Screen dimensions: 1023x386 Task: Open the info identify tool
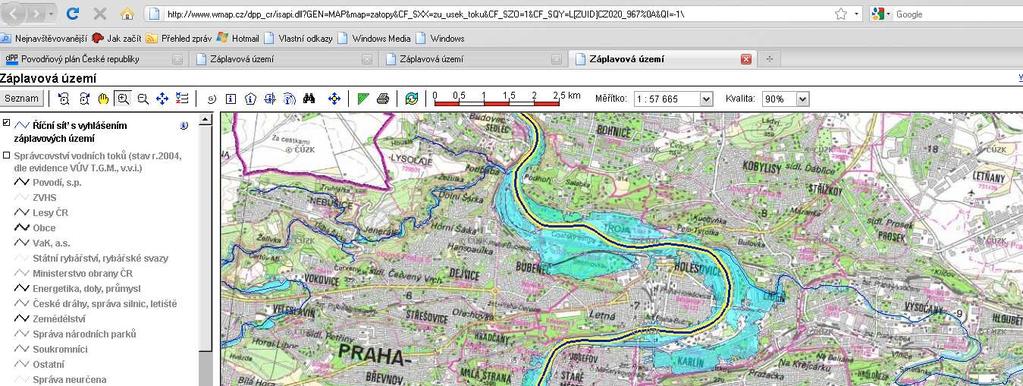[231, 99]
